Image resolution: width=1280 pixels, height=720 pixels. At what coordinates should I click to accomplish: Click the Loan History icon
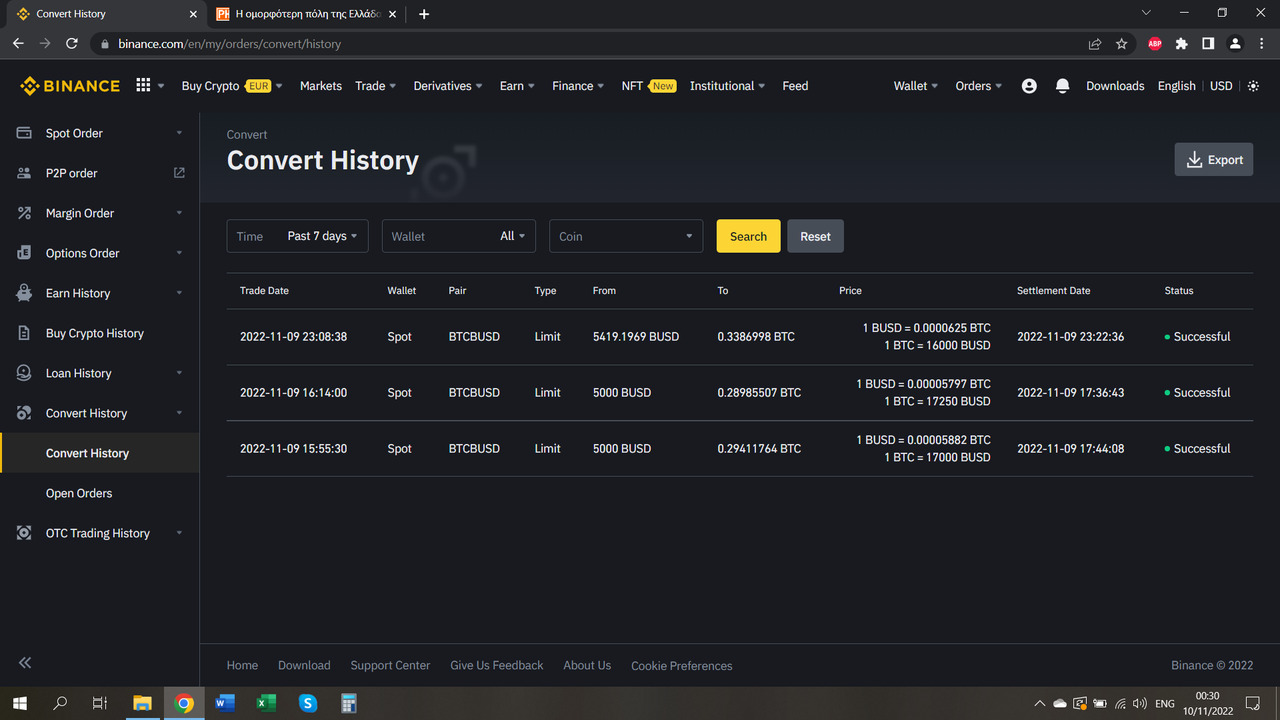click(24, 373)
